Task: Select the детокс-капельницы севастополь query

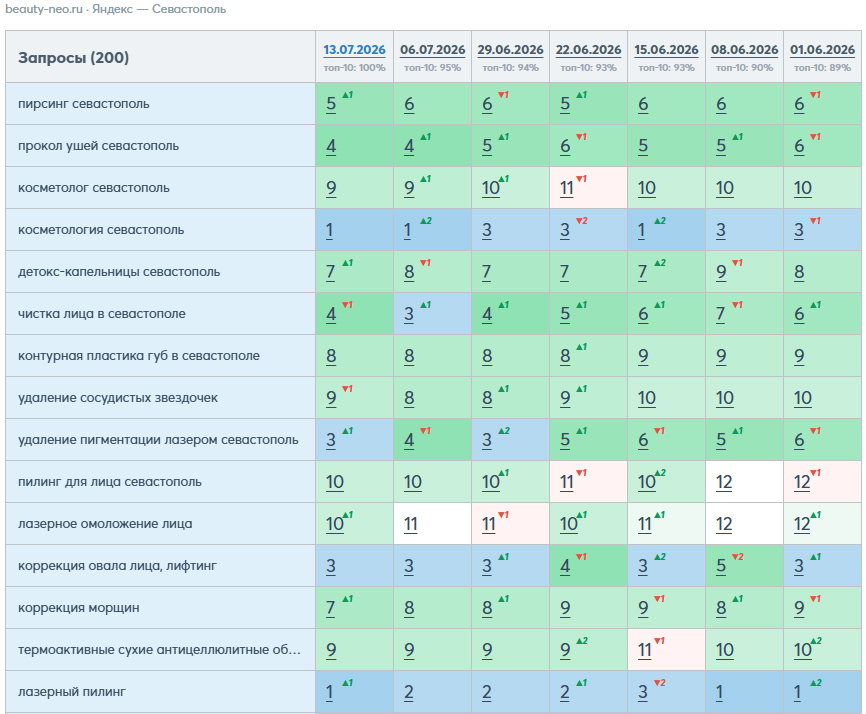Action: [119, 272]
